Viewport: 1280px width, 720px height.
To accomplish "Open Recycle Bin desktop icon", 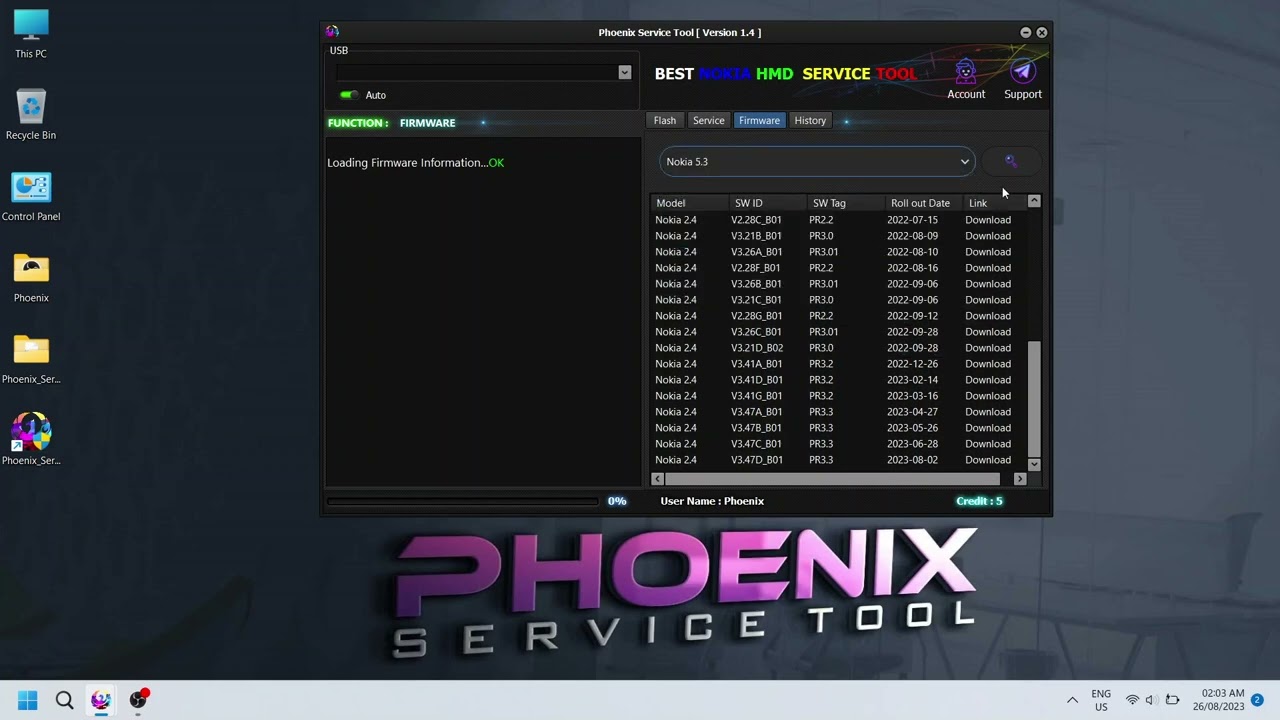I will click(x=31, y=114).
